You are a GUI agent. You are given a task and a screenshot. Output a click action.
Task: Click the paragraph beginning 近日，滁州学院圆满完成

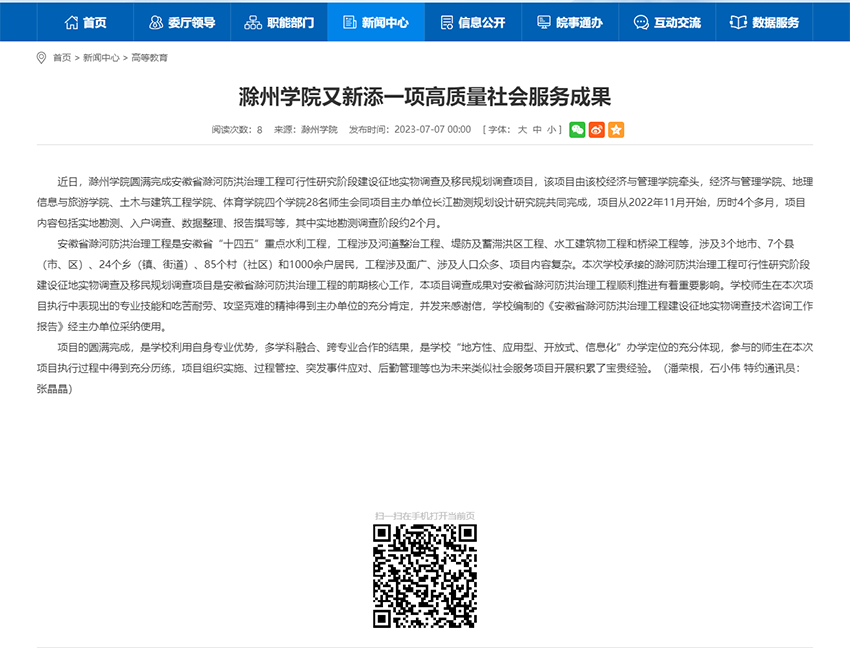[425, 202]
